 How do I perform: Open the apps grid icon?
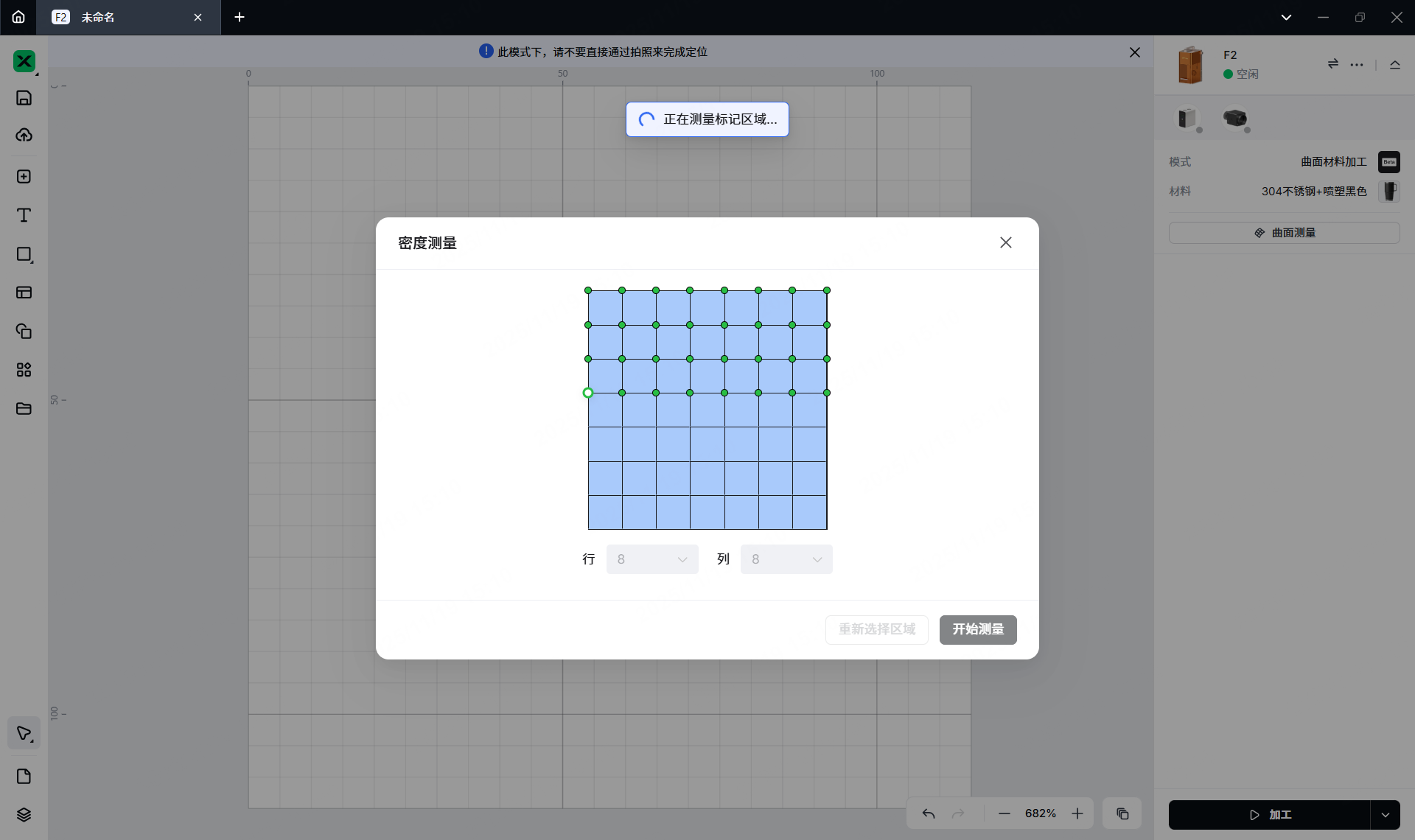24,370
